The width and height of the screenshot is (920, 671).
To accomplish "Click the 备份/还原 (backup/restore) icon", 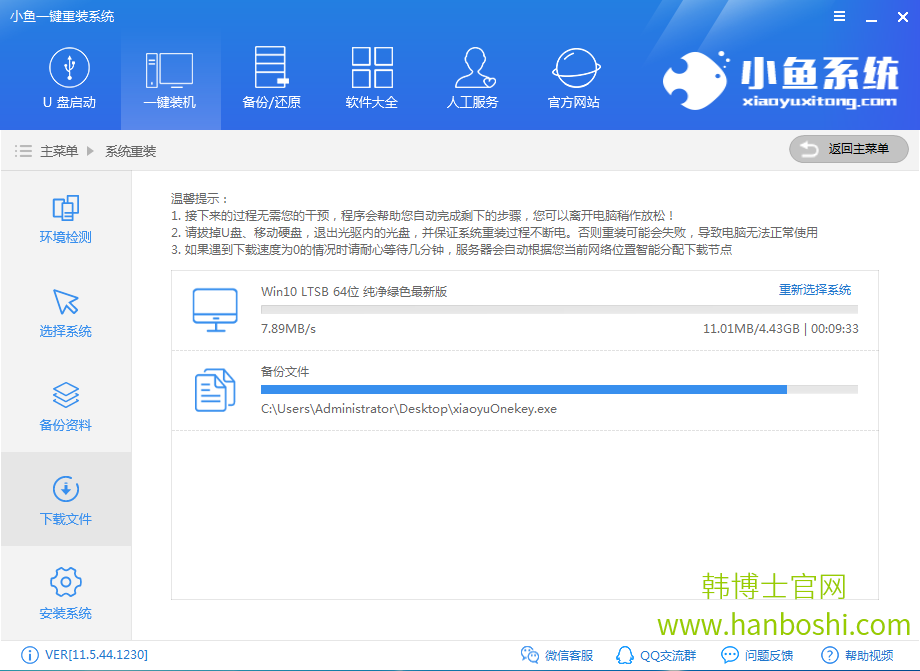I will [x=270, y=78].
